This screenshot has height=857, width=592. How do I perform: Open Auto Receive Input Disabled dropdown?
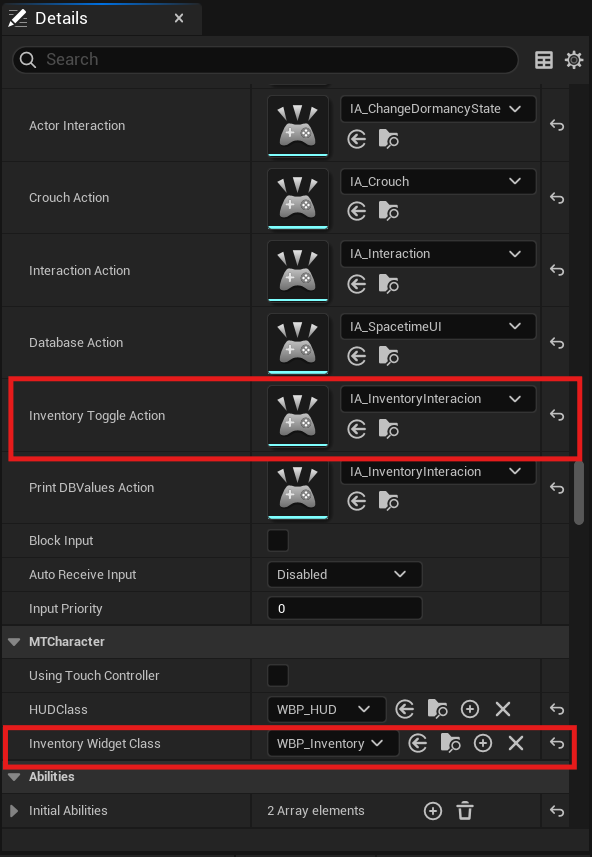click(x=345, y=574)
